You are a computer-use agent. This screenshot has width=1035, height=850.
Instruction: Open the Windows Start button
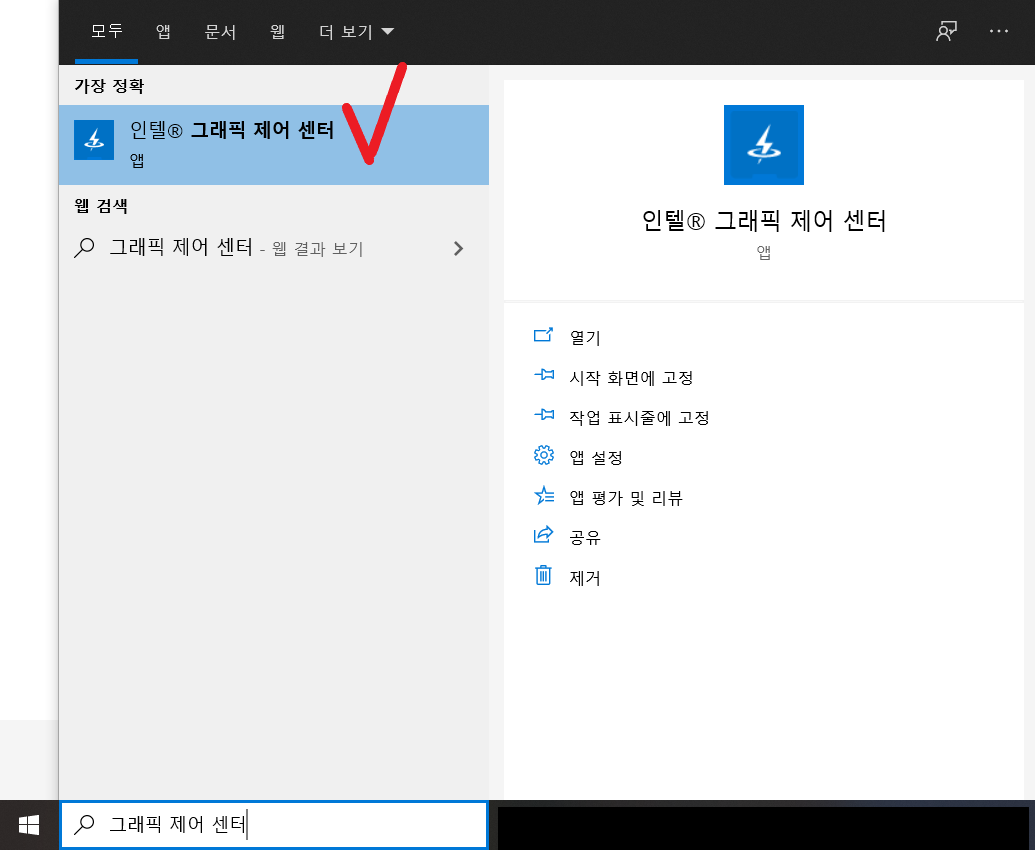tap(29, 825)
